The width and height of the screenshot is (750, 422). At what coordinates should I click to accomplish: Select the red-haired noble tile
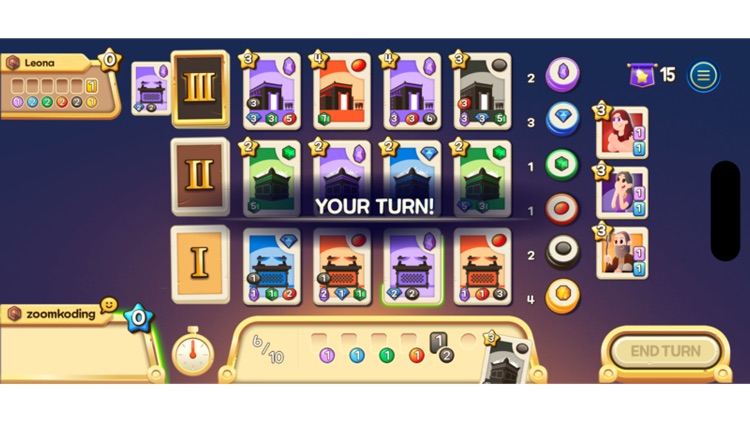click(622, 133)
